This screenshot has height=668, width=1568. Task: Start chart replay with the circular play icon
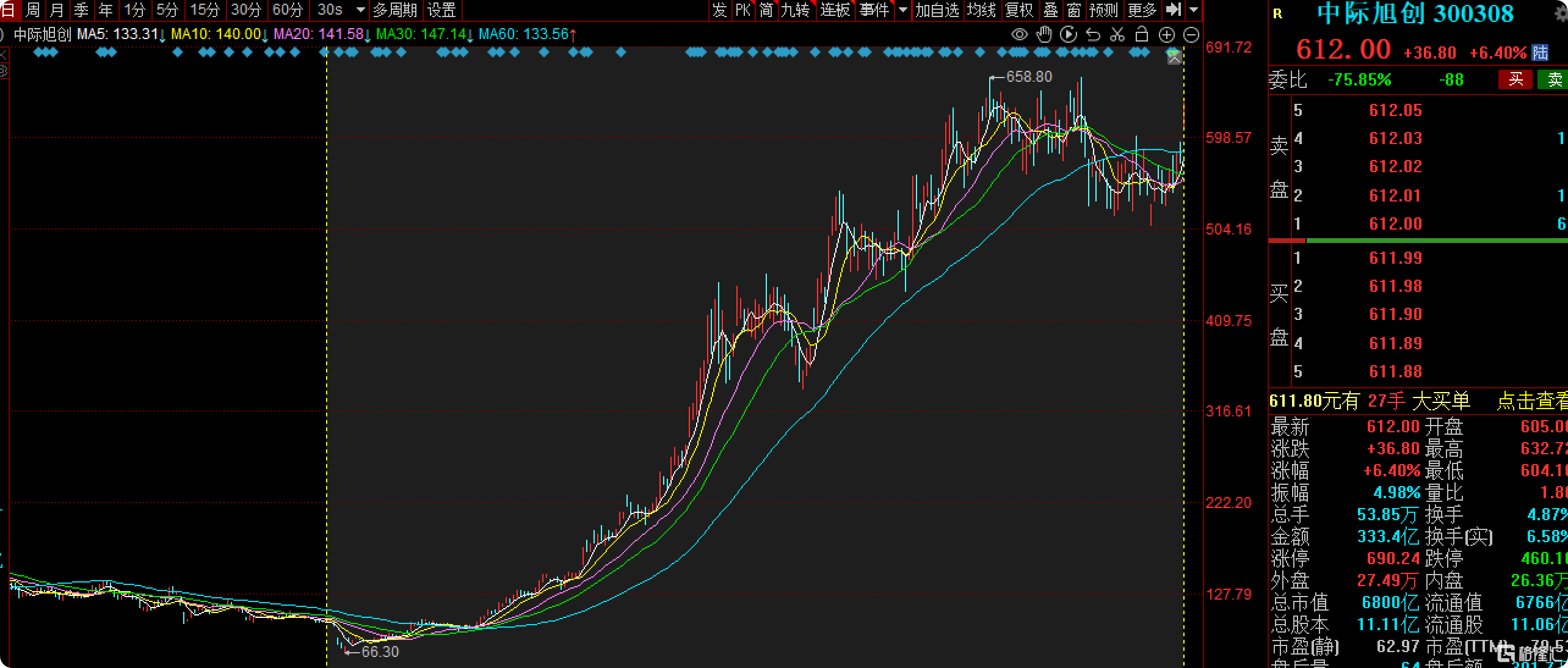tap(1069, 35)
